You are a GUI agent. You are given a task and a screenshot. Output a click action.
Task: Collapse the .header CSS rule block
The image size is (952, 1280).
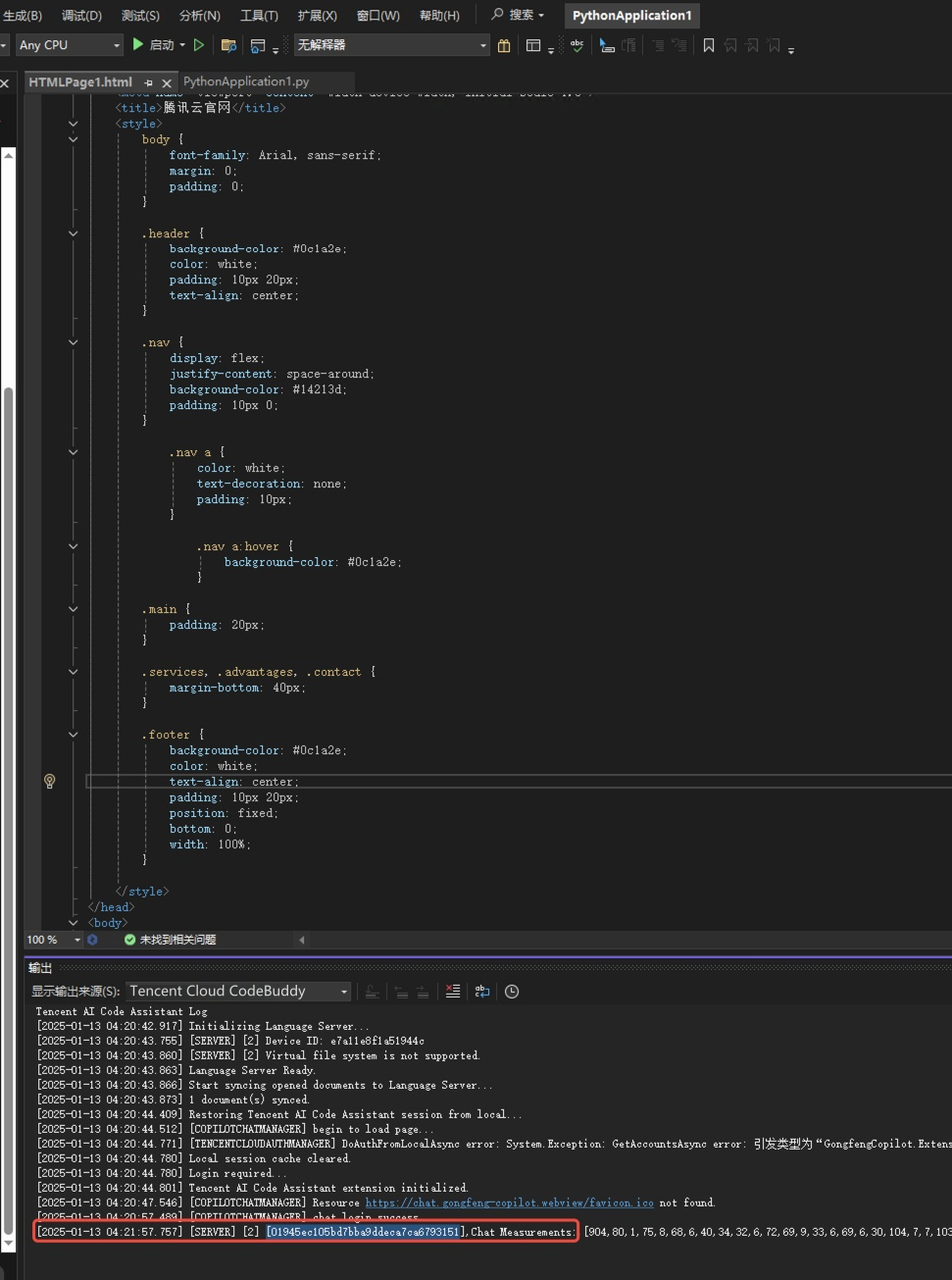pos(73,233)
